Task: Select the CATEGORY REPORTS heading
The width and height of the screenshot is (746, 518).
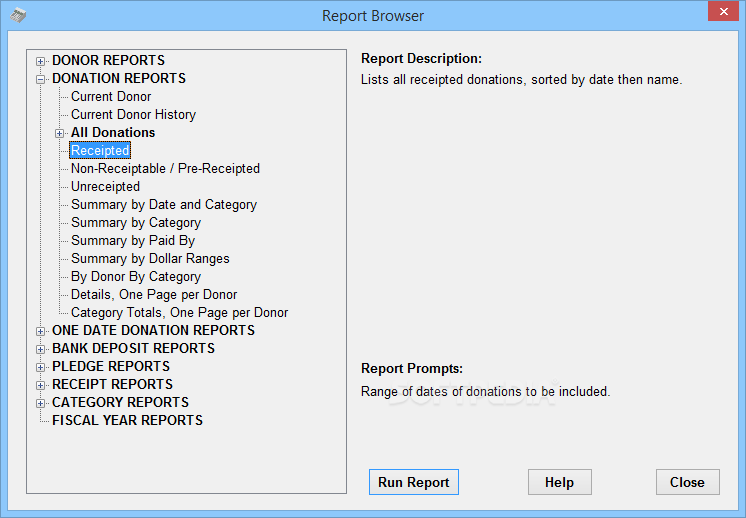Action: [x=120, y=403]
